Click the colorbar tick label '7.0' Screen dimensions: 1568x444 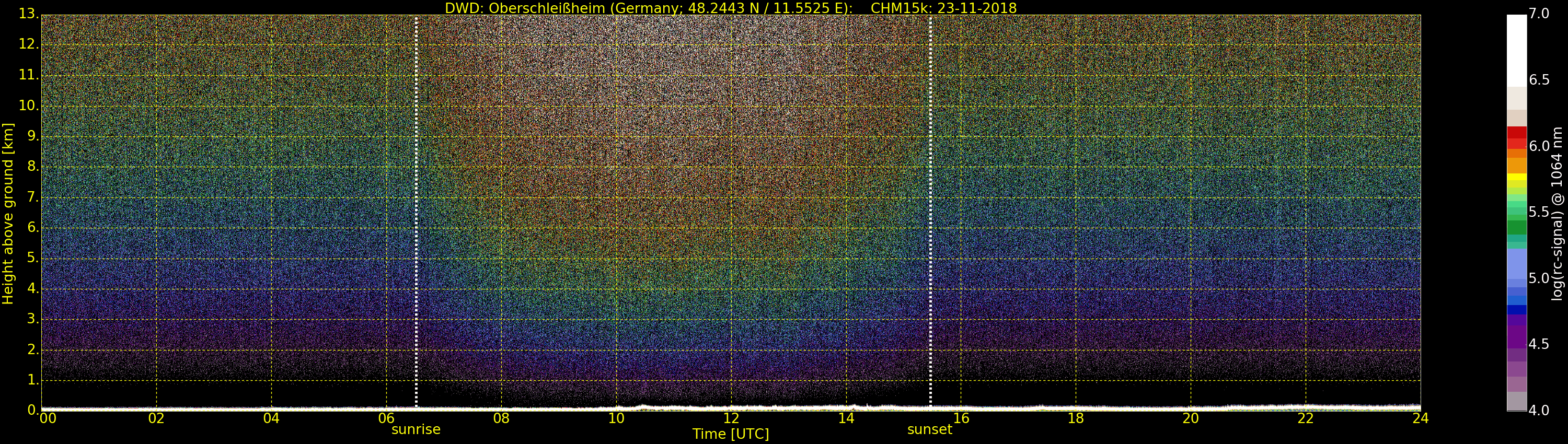pos(1539,14)
